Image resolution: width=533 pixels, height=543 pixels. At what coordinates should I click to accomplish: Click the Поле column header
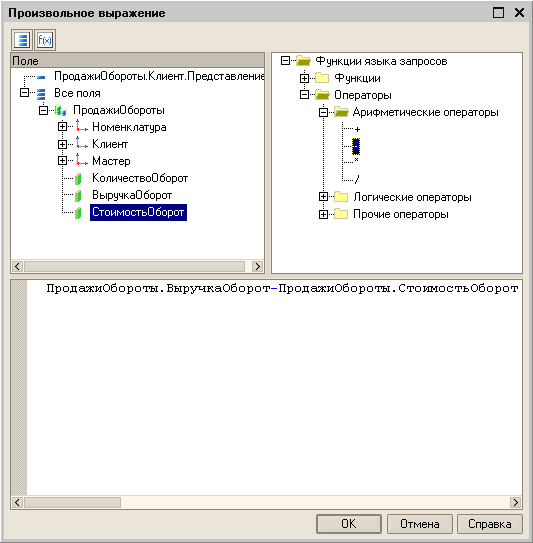click(138, 61)
